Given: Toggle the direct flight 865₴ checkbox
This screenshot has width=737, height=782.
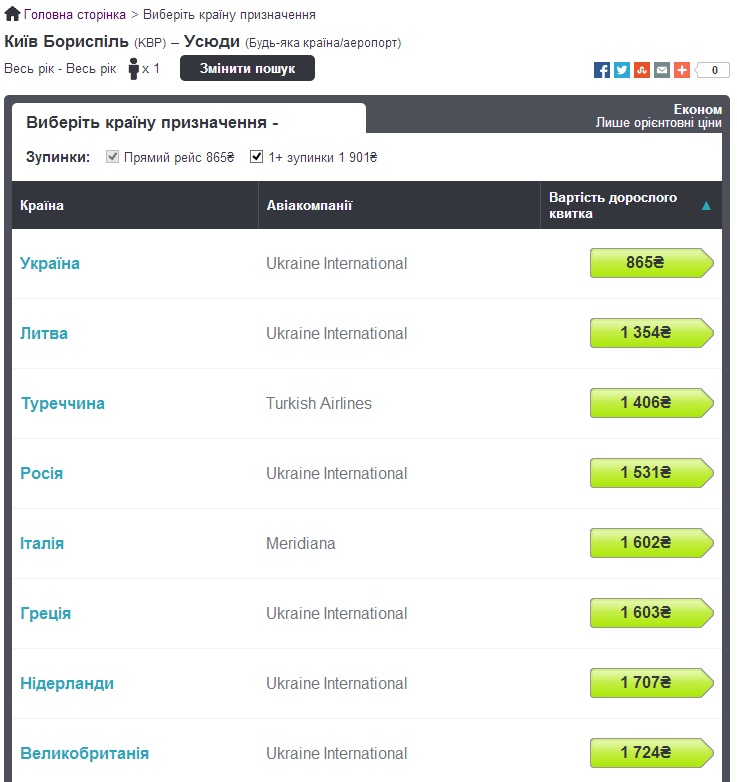Looking at the screenshot, I should tap(113, 157).
